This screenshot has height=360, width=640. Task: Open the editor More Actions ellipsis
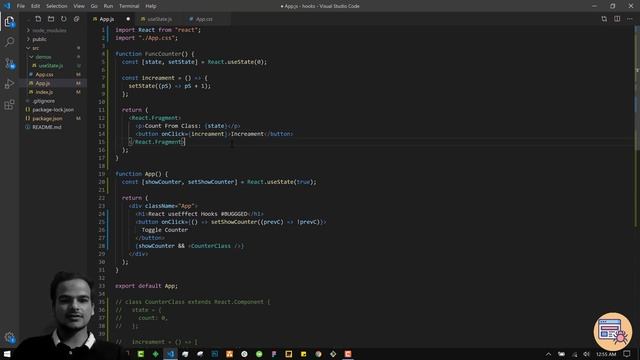[x=630, y=19]
